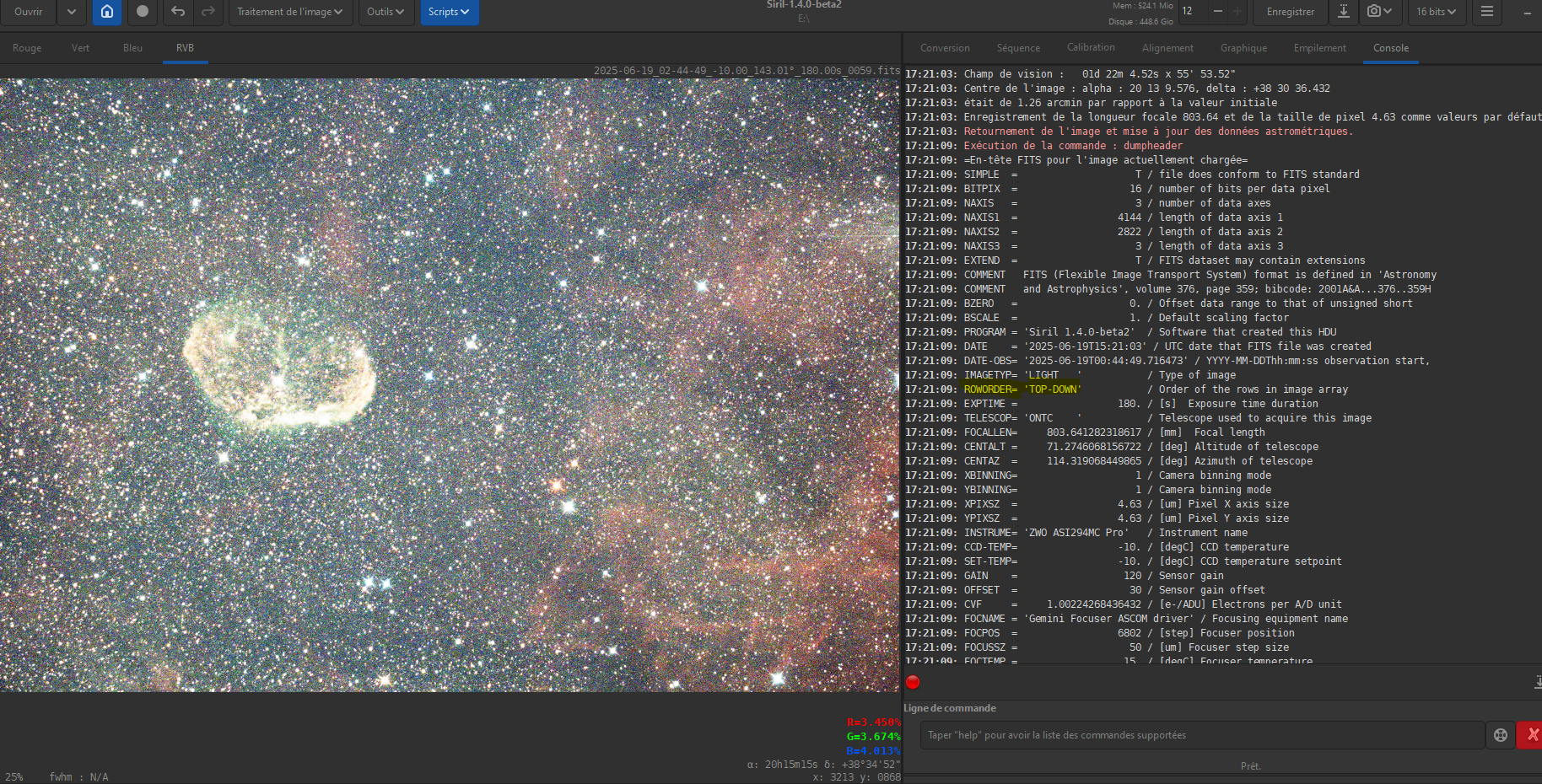Open the 16 bits depth selector
This screenshot has width=1542, height=784.
point(1436,12)
